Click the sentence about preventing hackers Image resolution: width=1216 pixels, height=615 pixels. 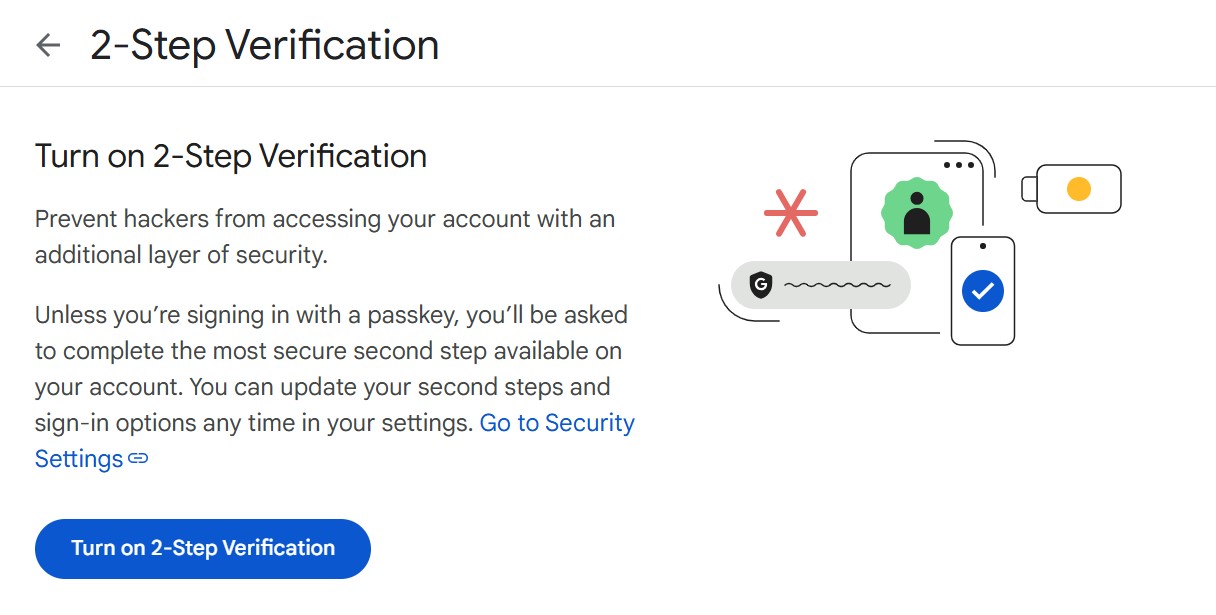[x=325, y=236]
